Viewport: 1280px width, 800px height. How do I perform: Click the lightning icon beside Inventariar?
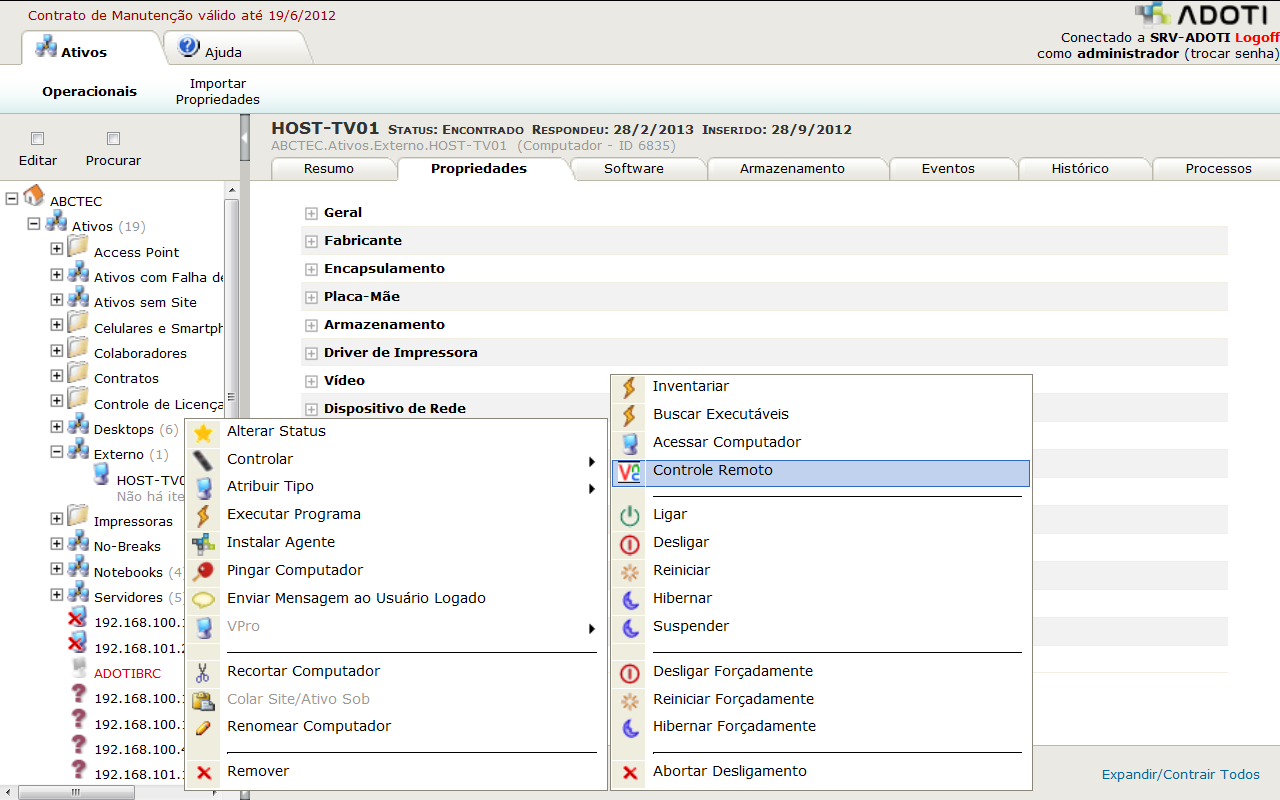coord(630,388)
